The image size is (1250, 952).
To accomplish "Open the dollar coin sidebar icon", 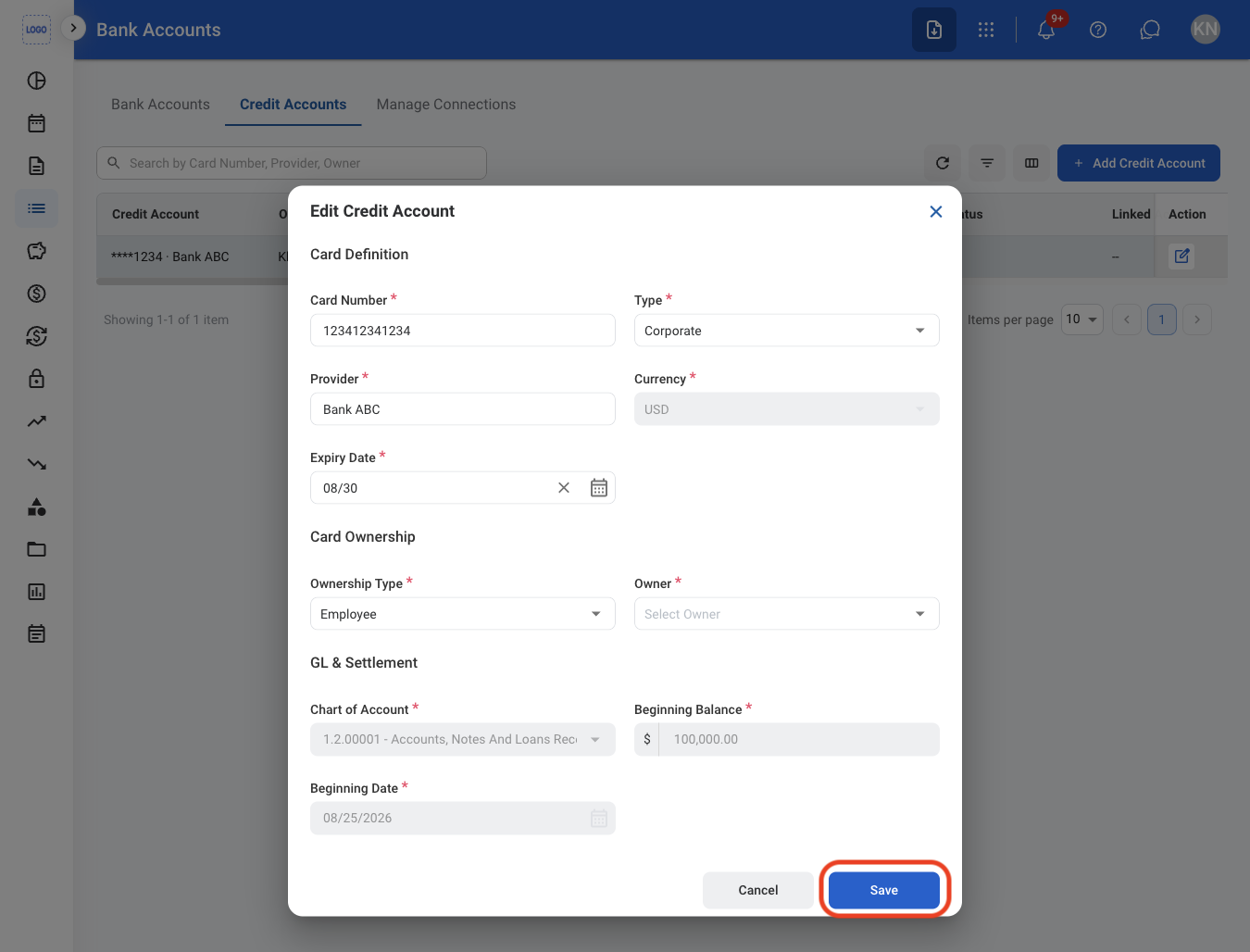I will point(36,294).
